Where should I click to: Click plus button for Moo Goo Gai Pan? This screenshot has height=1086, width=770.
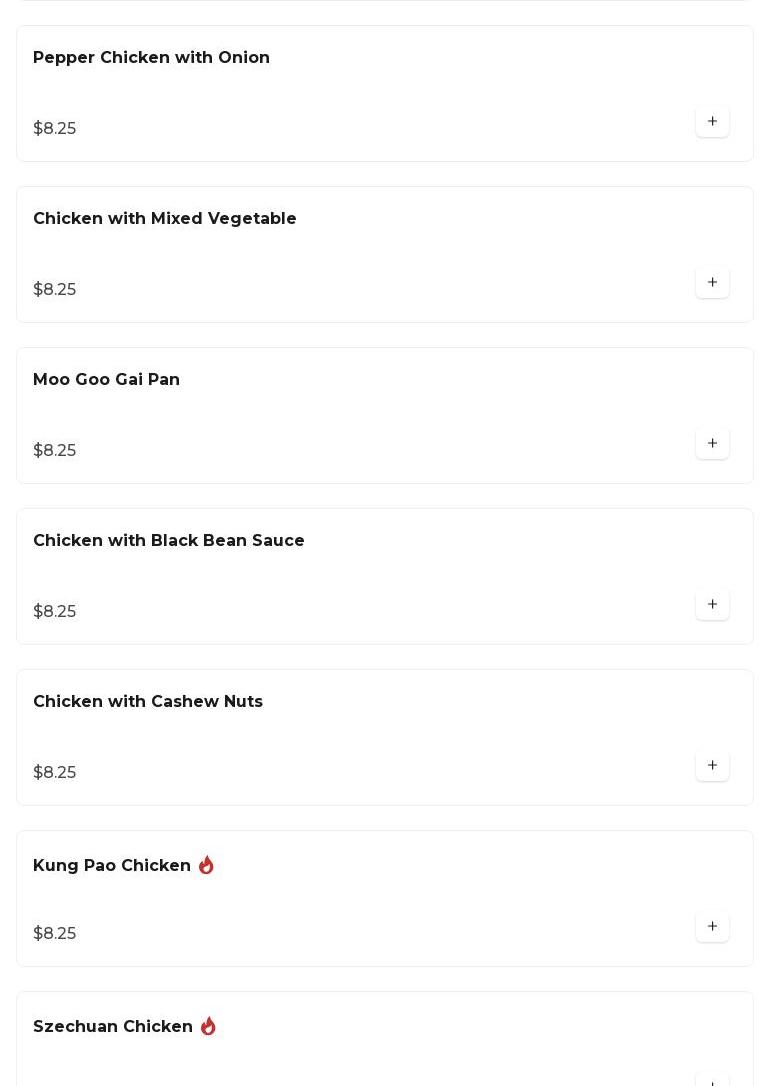coord(712,444)
